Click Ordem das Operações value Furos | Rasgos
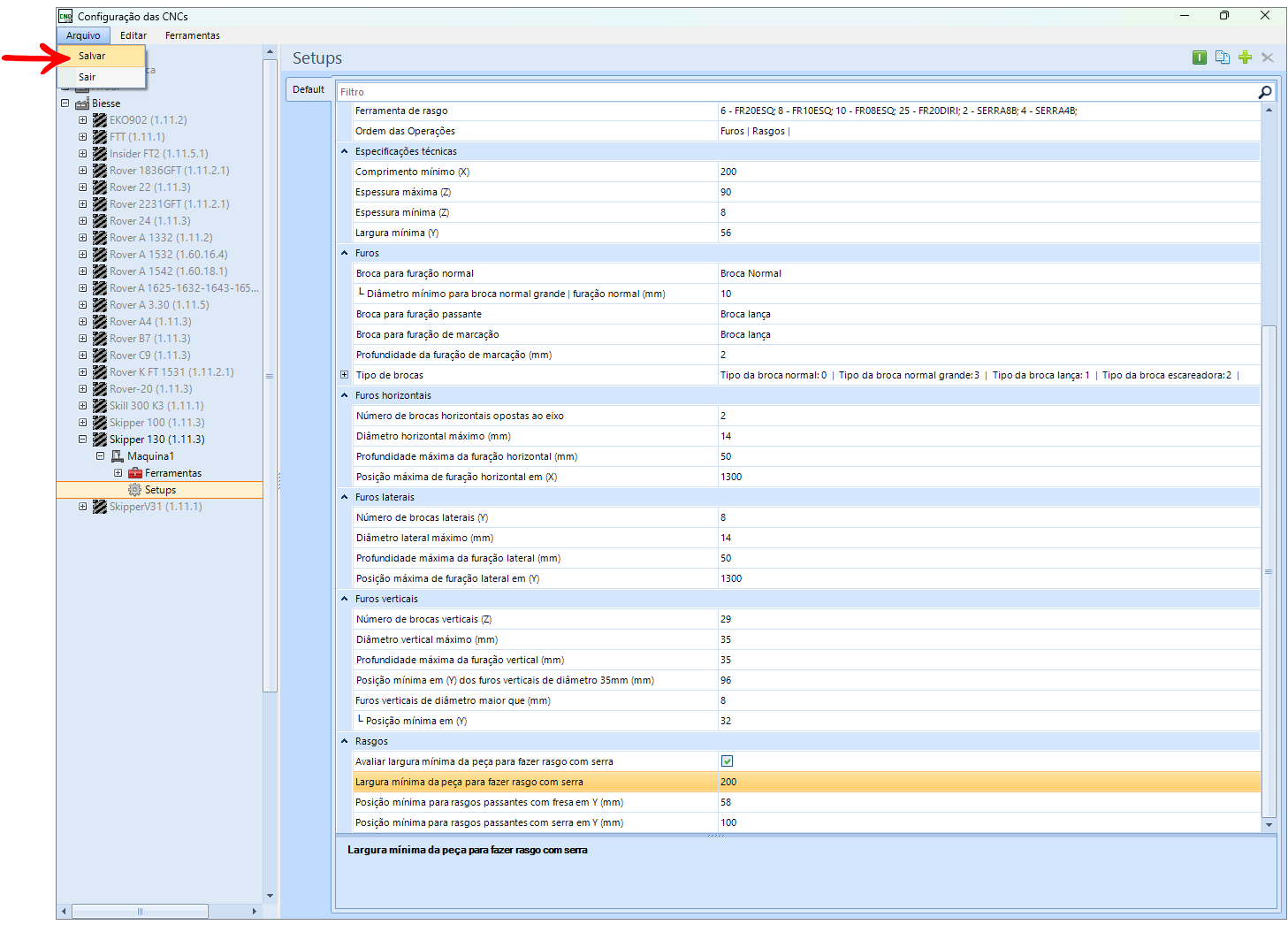 tap(989, 132)
